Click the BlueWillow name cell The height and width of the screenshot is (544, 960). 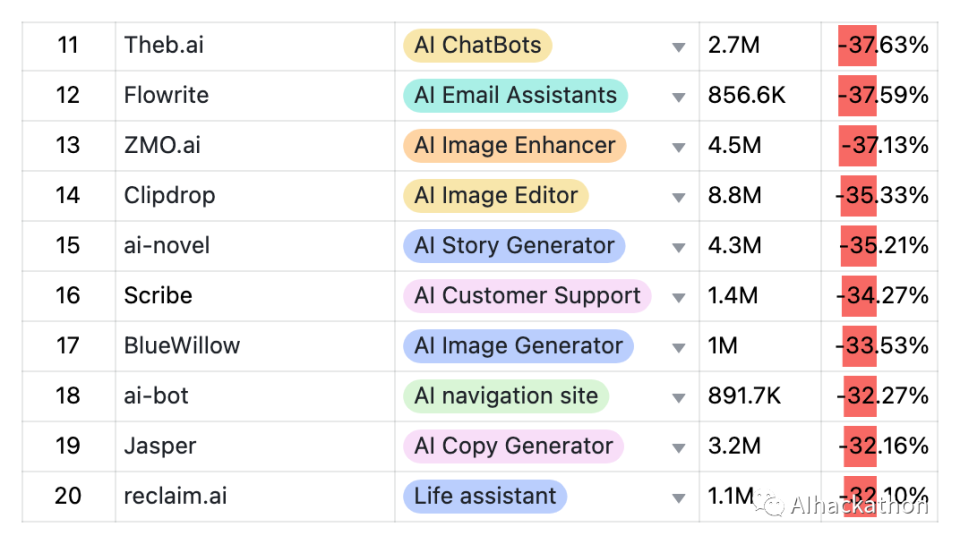(182, 346)
